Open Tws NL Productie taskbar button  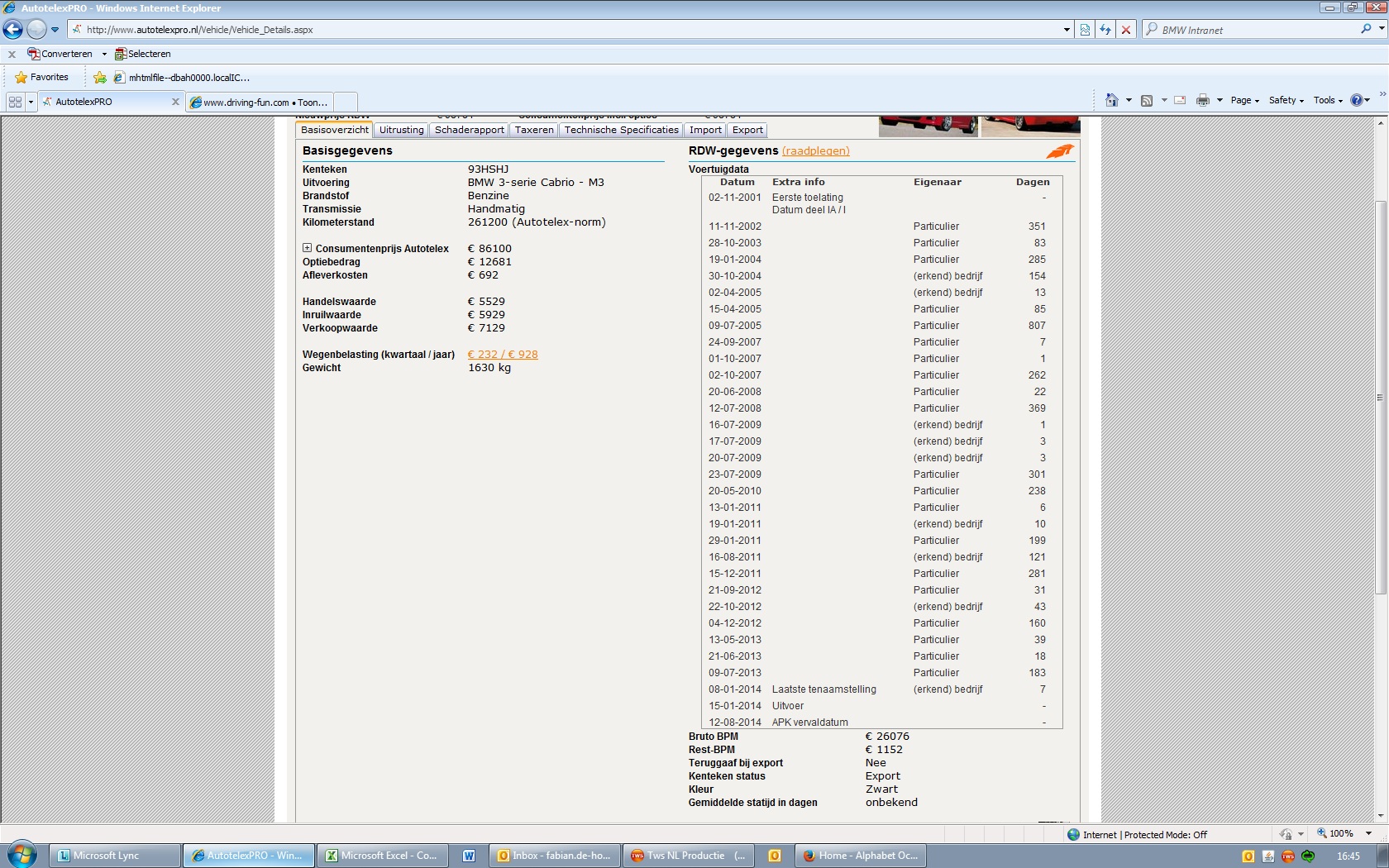click(690, 856)
